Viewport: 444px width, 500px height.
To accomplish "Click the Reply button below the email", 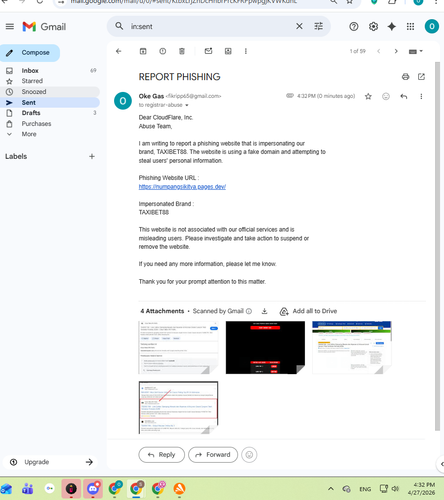I will [x=162, y=455].
